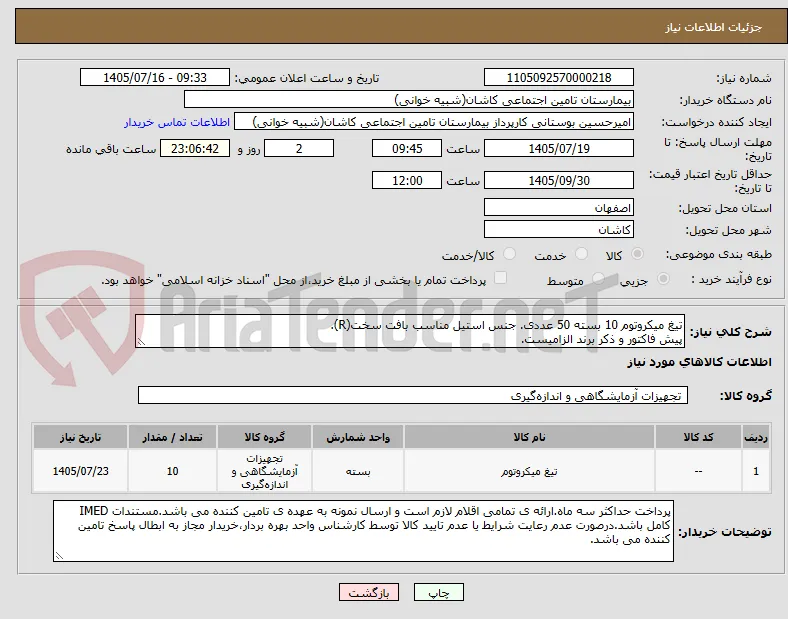Image resolution: width=788 pixels, height=619 pixels.
Task: Click the بسته unit cell
Action: [x=358, y=471]
